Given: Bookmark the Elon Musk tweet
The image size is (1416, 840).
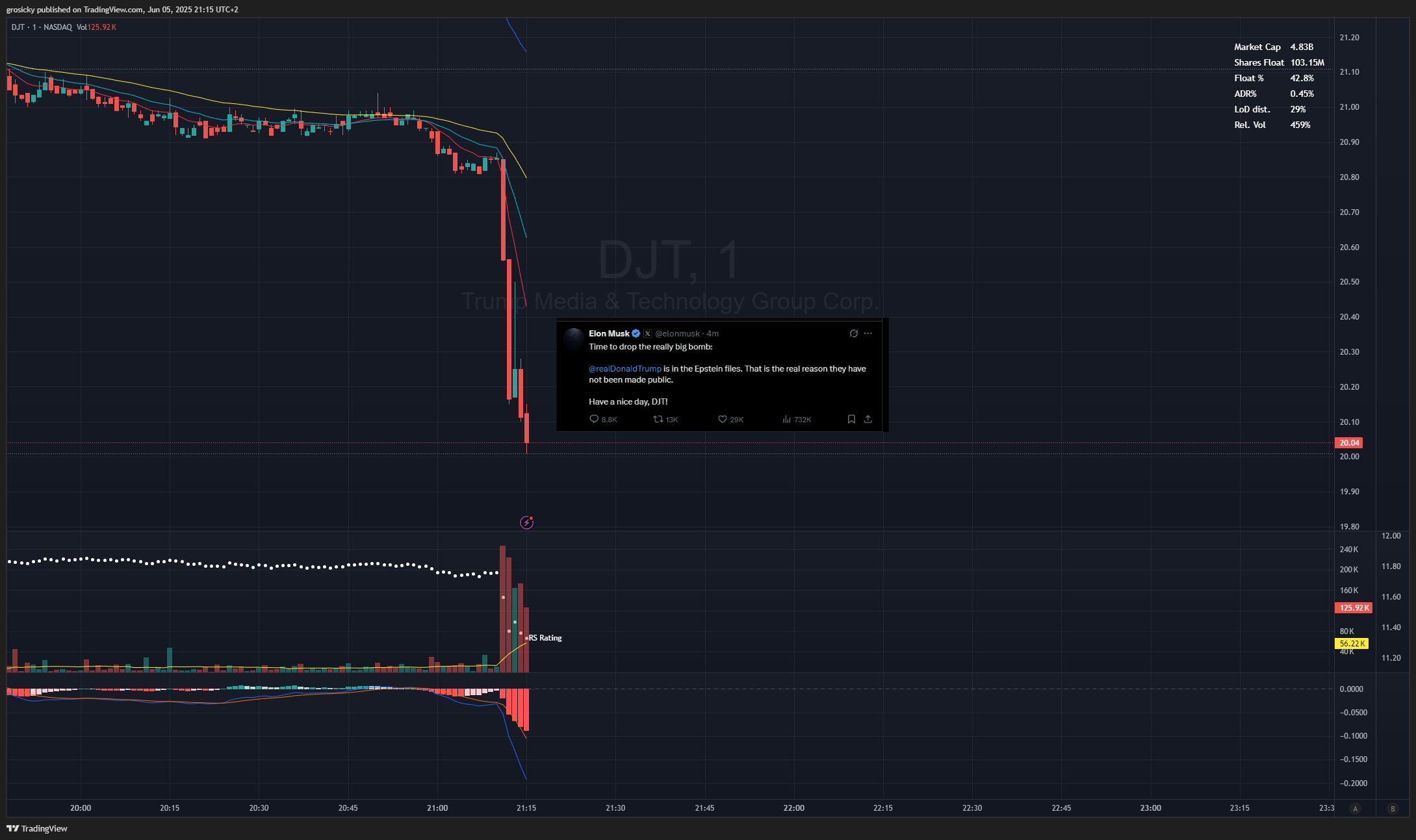Looking at the screenshot, I should pyautogui.click(x=851, y=419).
